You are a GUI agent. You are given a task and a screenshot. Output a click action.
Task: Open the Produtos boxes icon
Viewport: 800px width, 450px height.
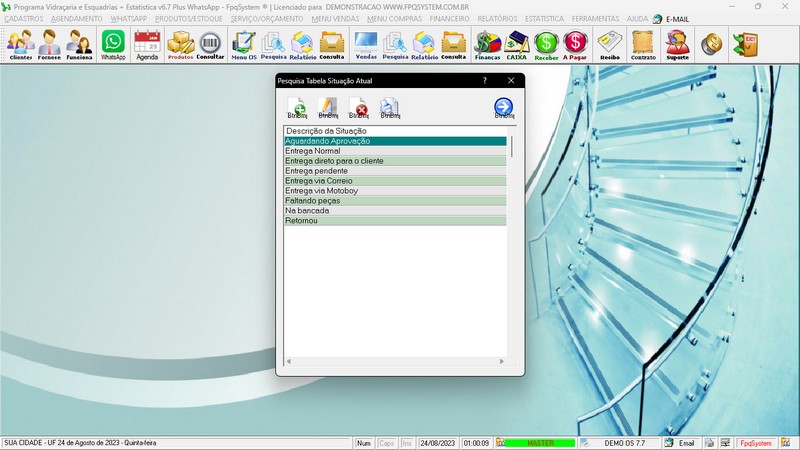tap(181, 45)
